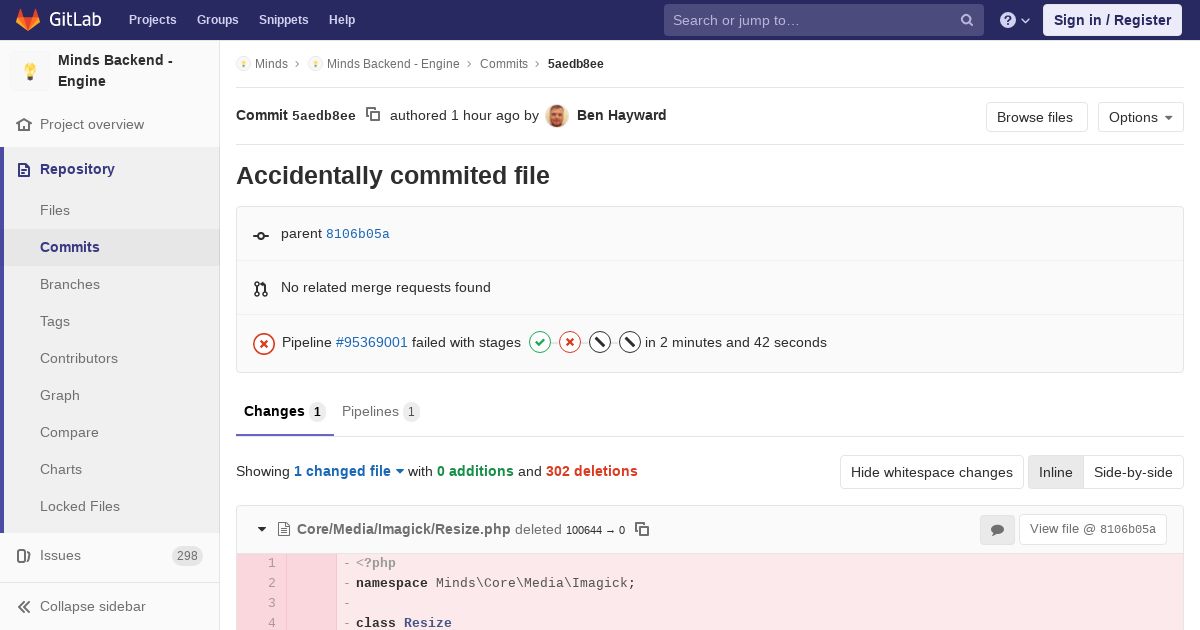1200x630 pixels.
Task: Click the first skipped stage icon
Action: (x=600, y=343)
